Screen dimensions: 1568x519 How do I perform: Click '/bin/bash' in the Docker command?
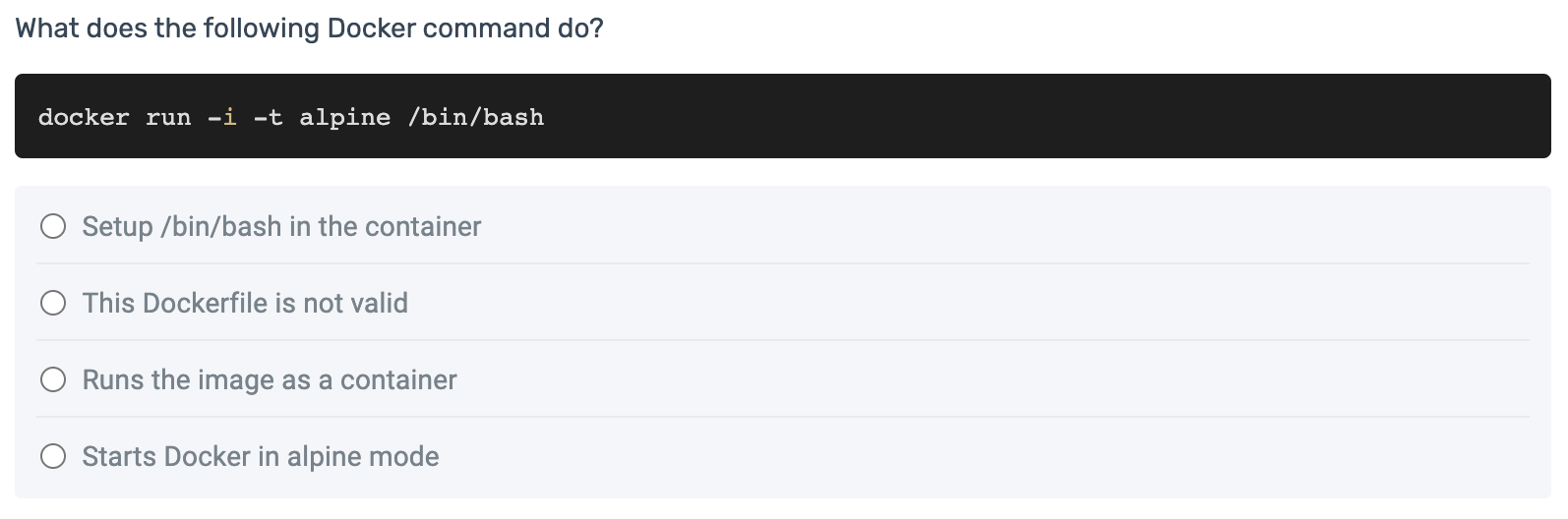[476, 117]
